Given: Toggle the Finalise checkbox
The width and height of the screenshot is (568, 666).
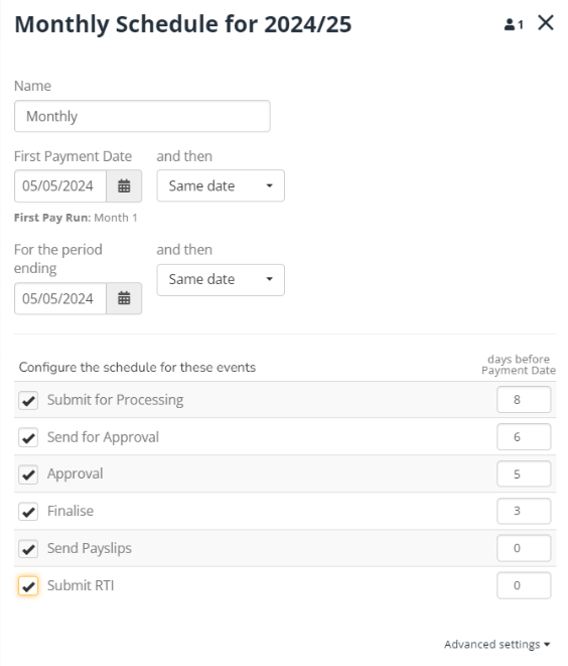Looking at the screenshot, I should pyautogui.click(x=28, y=511).
